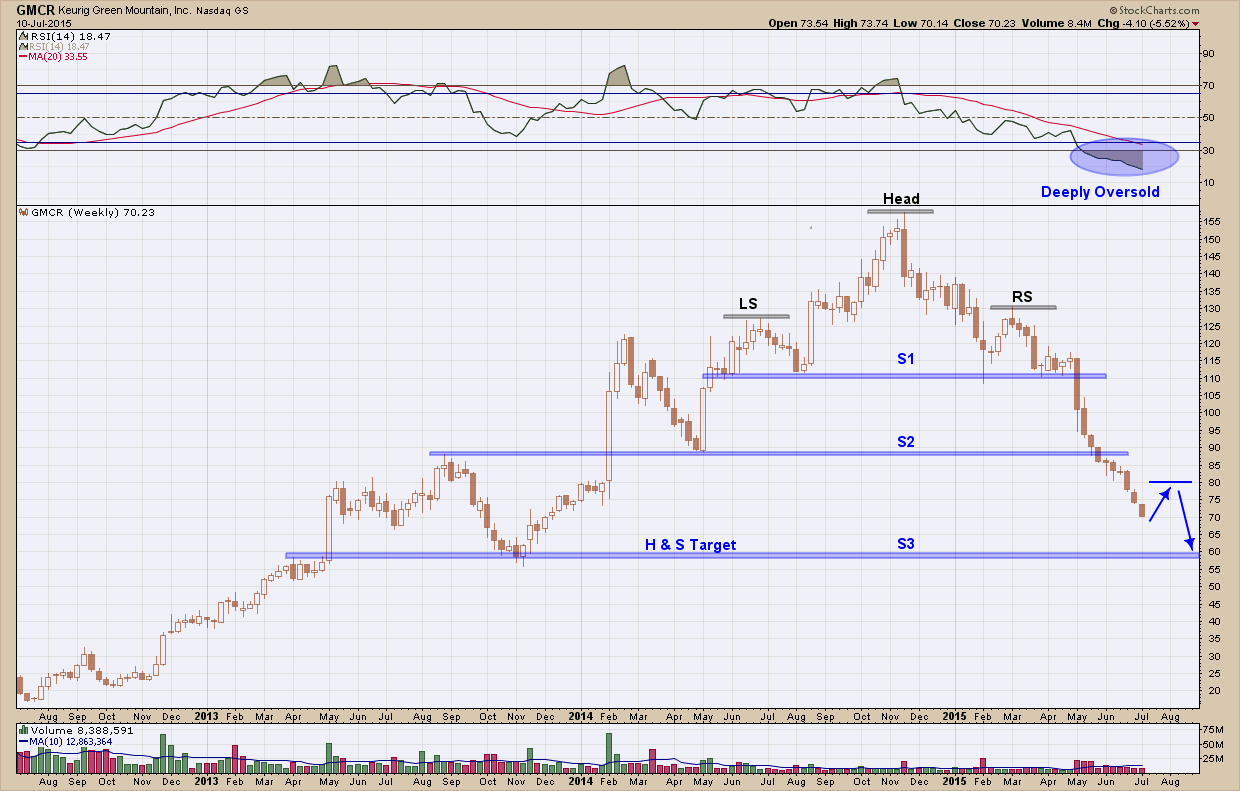Click the 20 price axis label
This screenshot has height=791, width=1240.
[1210, 691]
